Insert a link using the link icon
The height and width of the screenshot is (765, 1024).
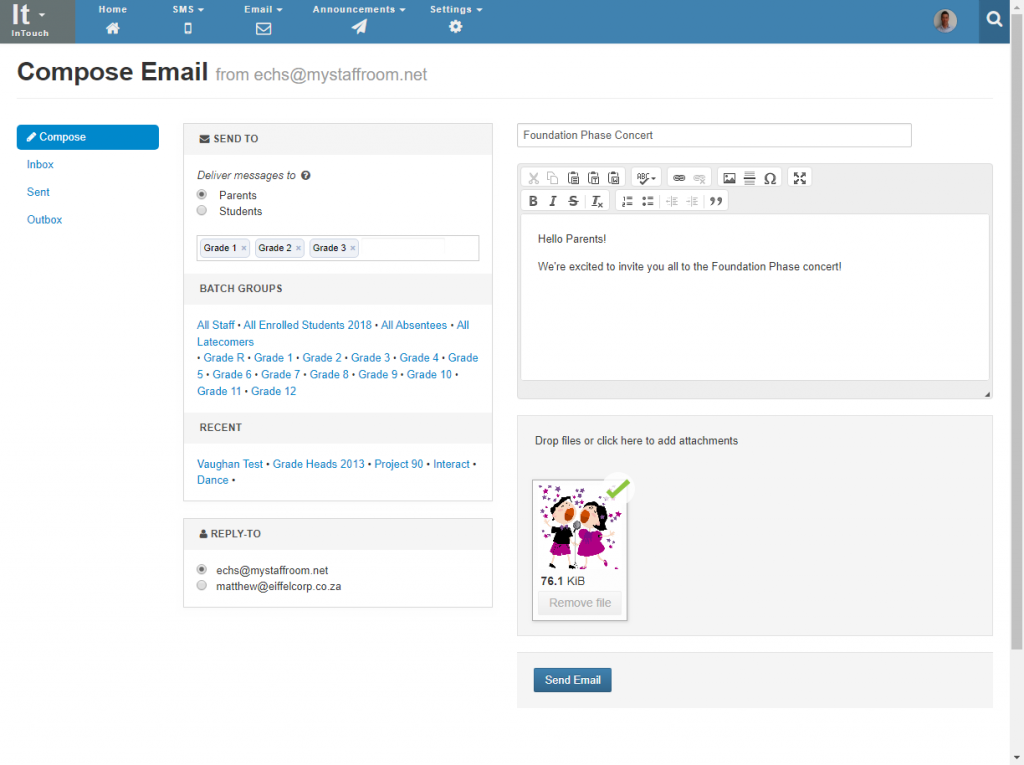(x=679, y=178)
